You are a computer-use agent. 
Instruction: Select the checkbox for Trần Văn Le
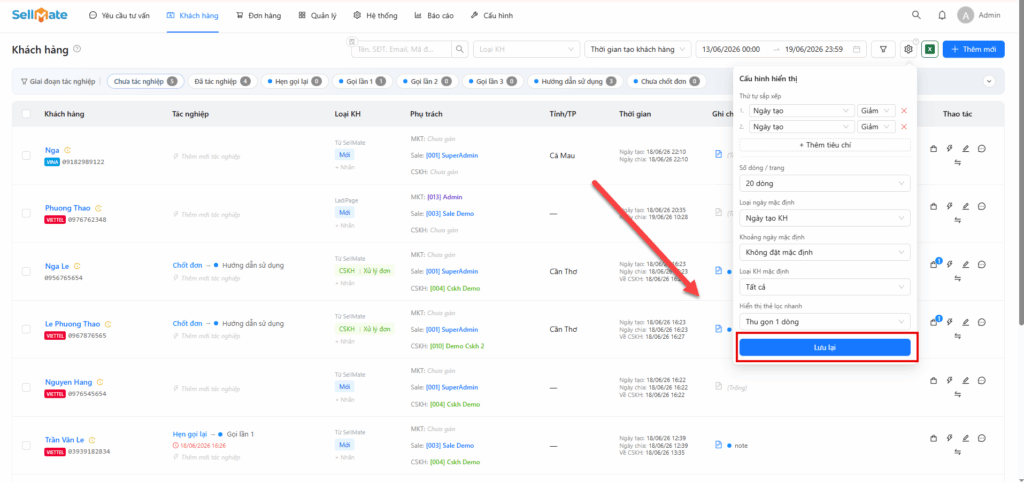tap(26, 445)
